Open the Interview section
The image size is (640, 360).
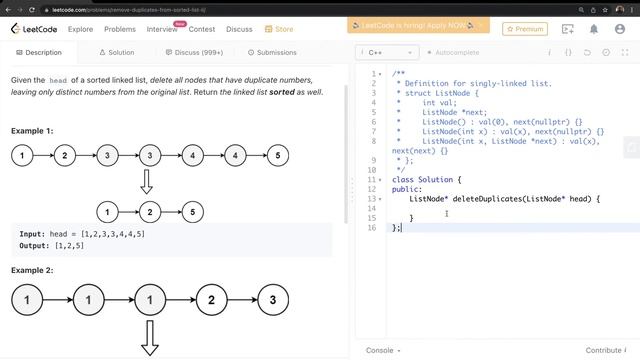(162, 29)
